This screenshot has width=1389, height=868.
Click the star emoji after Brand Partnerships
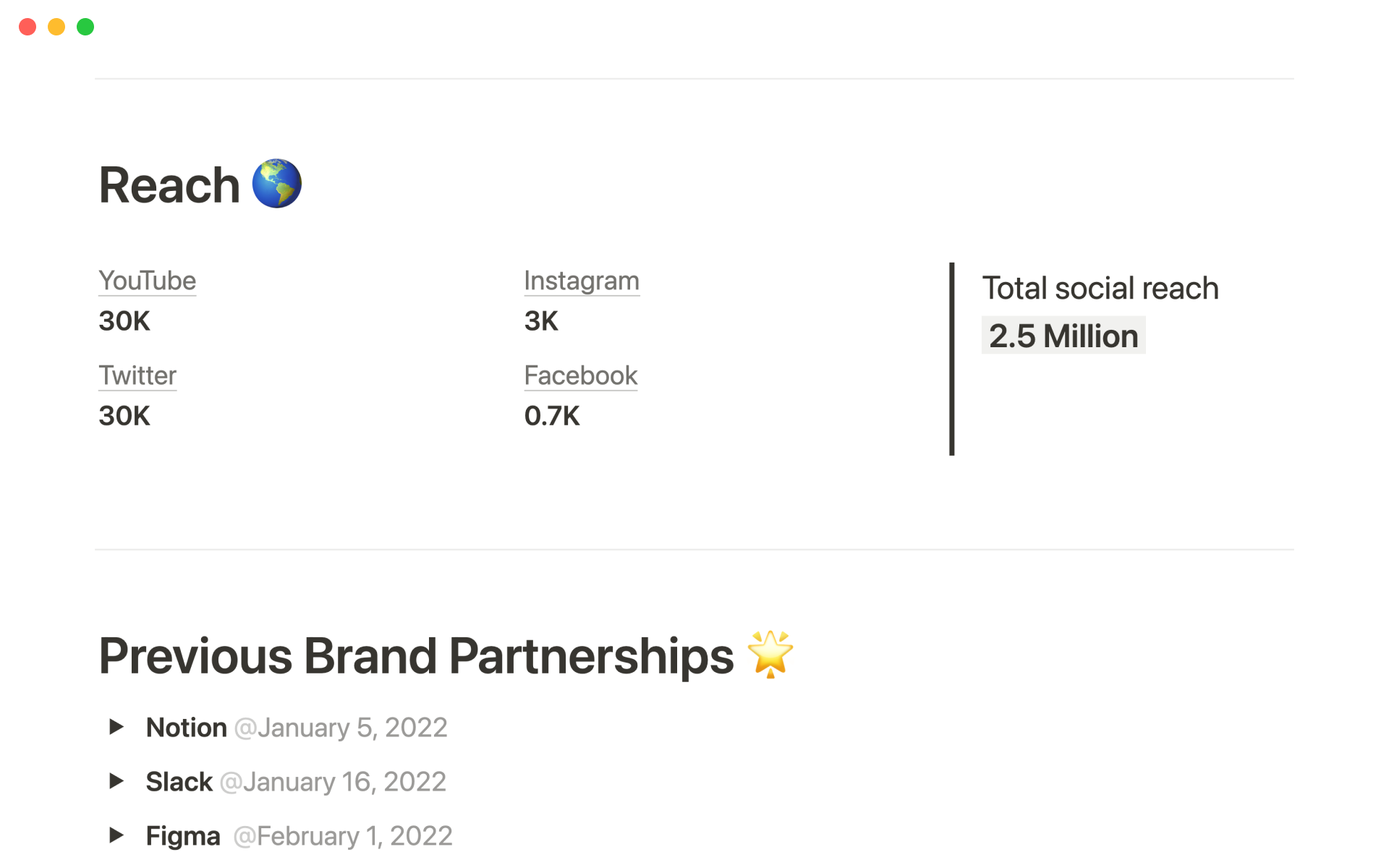pyautogui.click(x=770, y=654)
